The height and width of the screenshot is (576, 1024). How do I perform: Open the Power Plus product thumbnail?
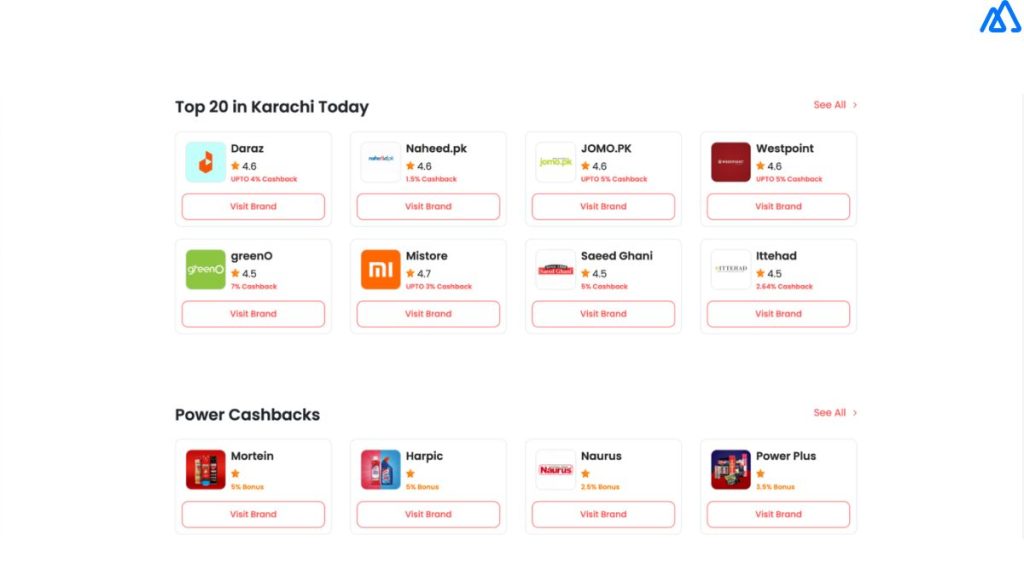coord(730,469)
